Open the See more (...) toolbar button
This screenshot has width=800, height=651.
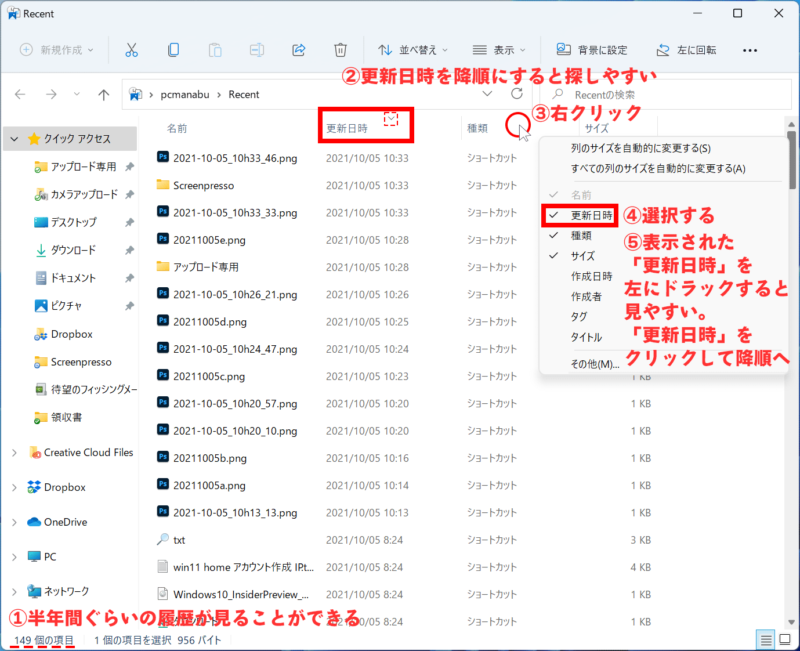(750, 49)
